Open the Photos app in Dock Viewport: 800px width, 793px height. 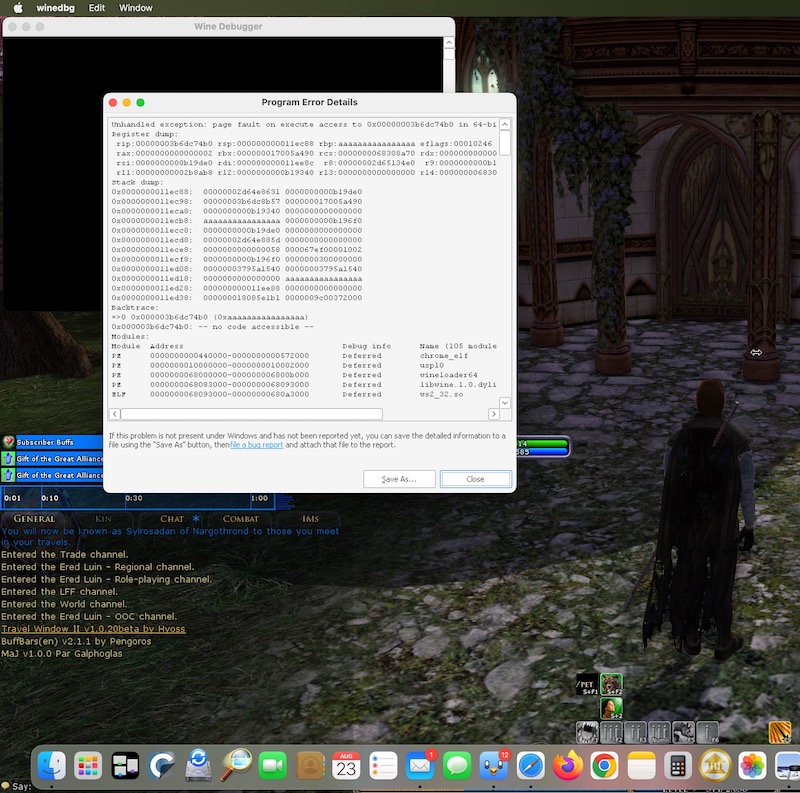[752, 765]
